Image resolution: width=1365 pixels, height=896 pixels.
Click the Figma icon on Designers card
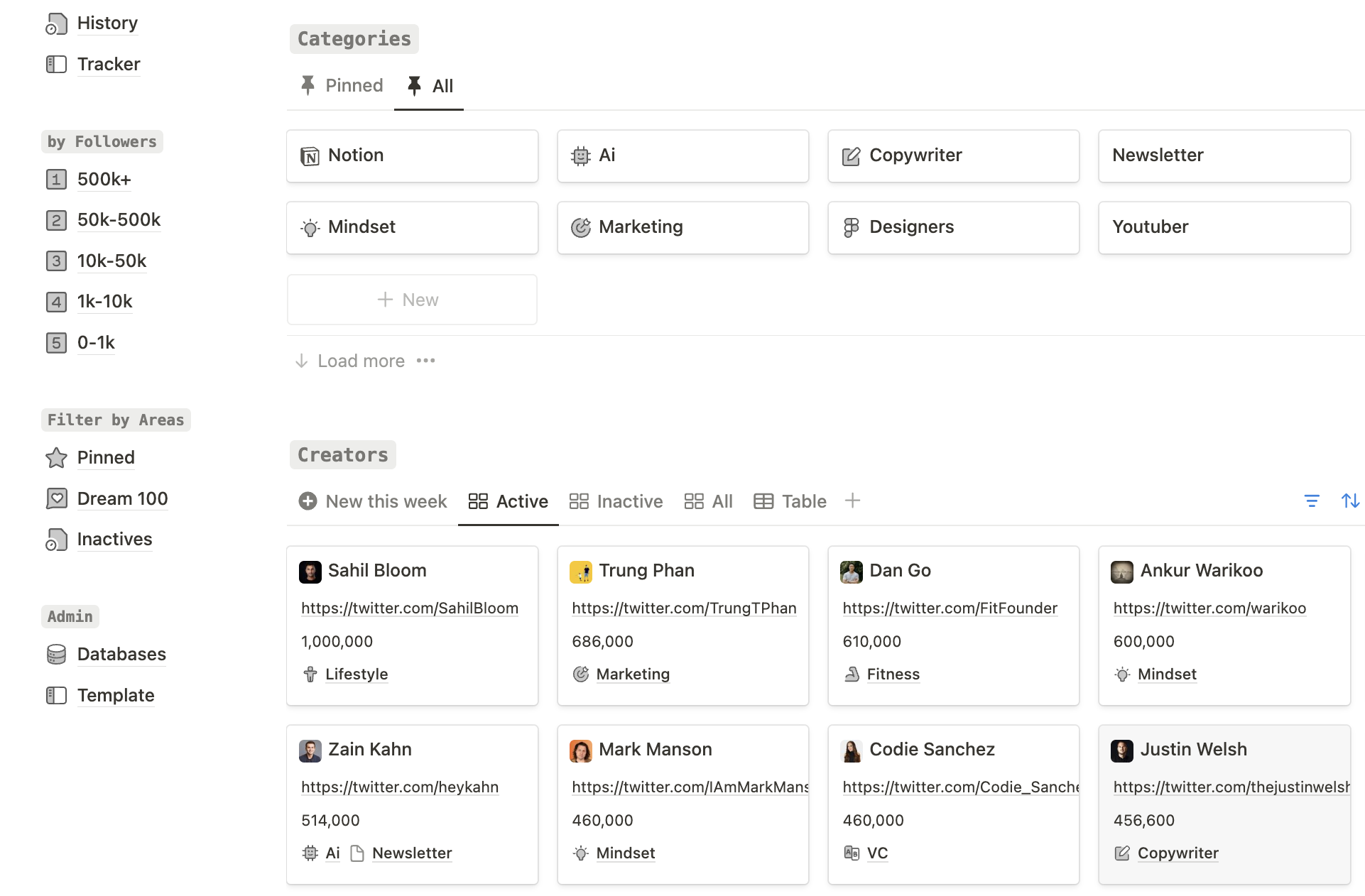[851, 228]
